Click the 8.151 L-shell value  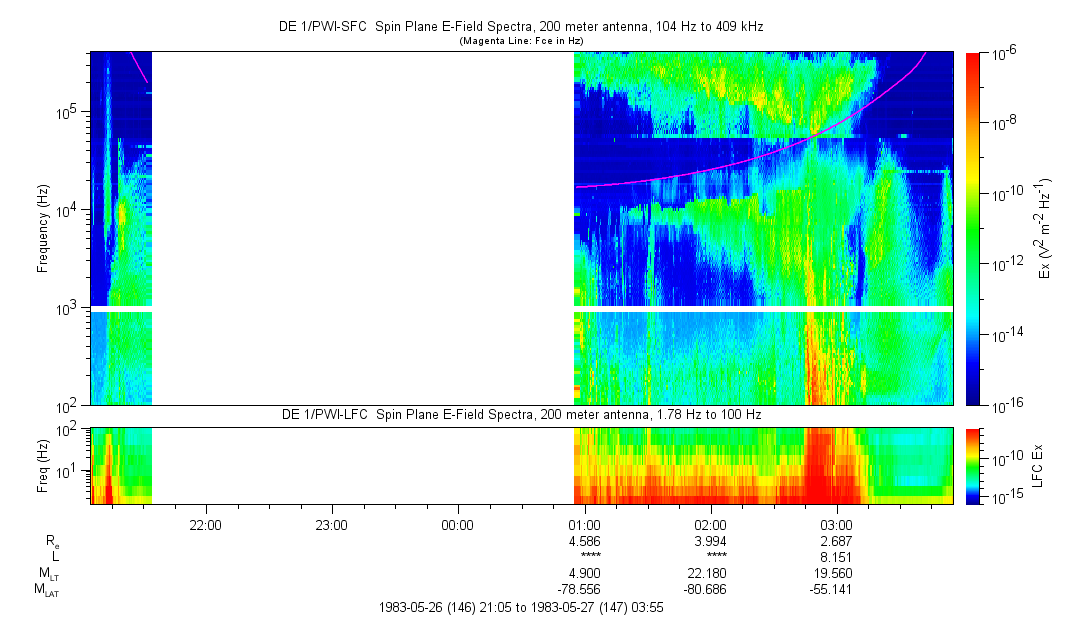pyautogui.click(x=836, y=557)
